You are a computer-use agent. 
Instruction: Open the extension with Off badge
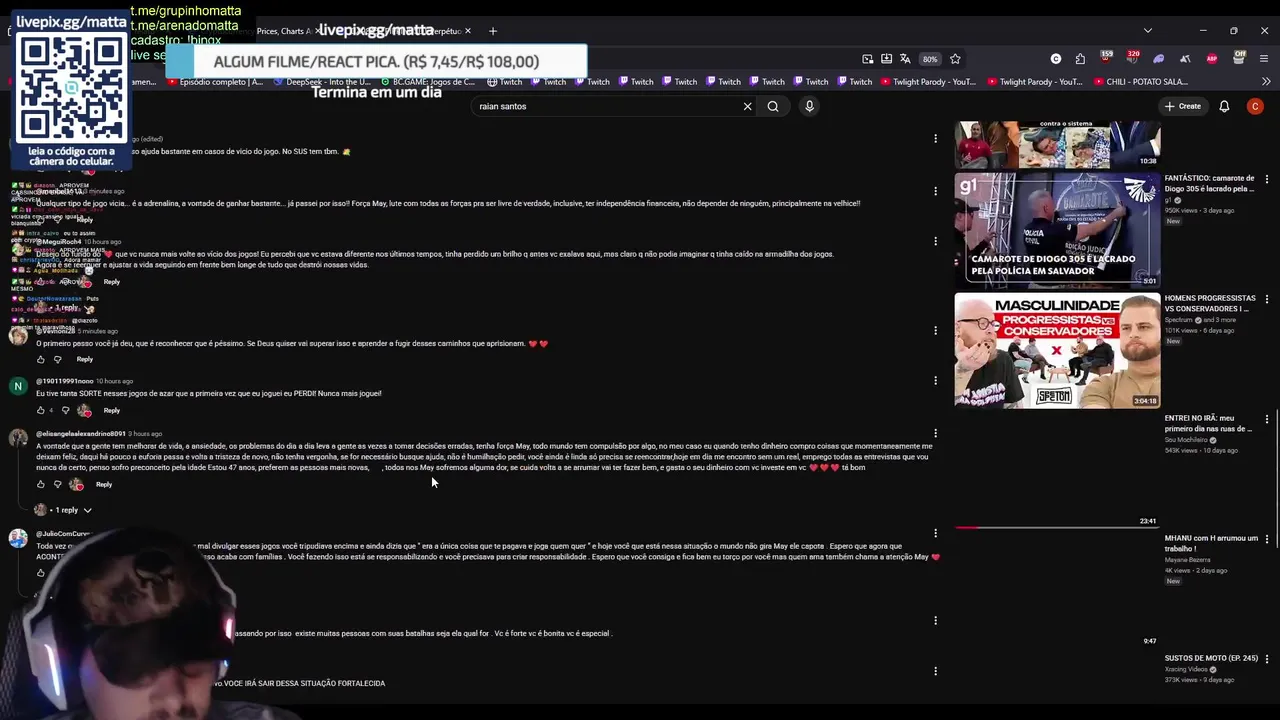1239,58
